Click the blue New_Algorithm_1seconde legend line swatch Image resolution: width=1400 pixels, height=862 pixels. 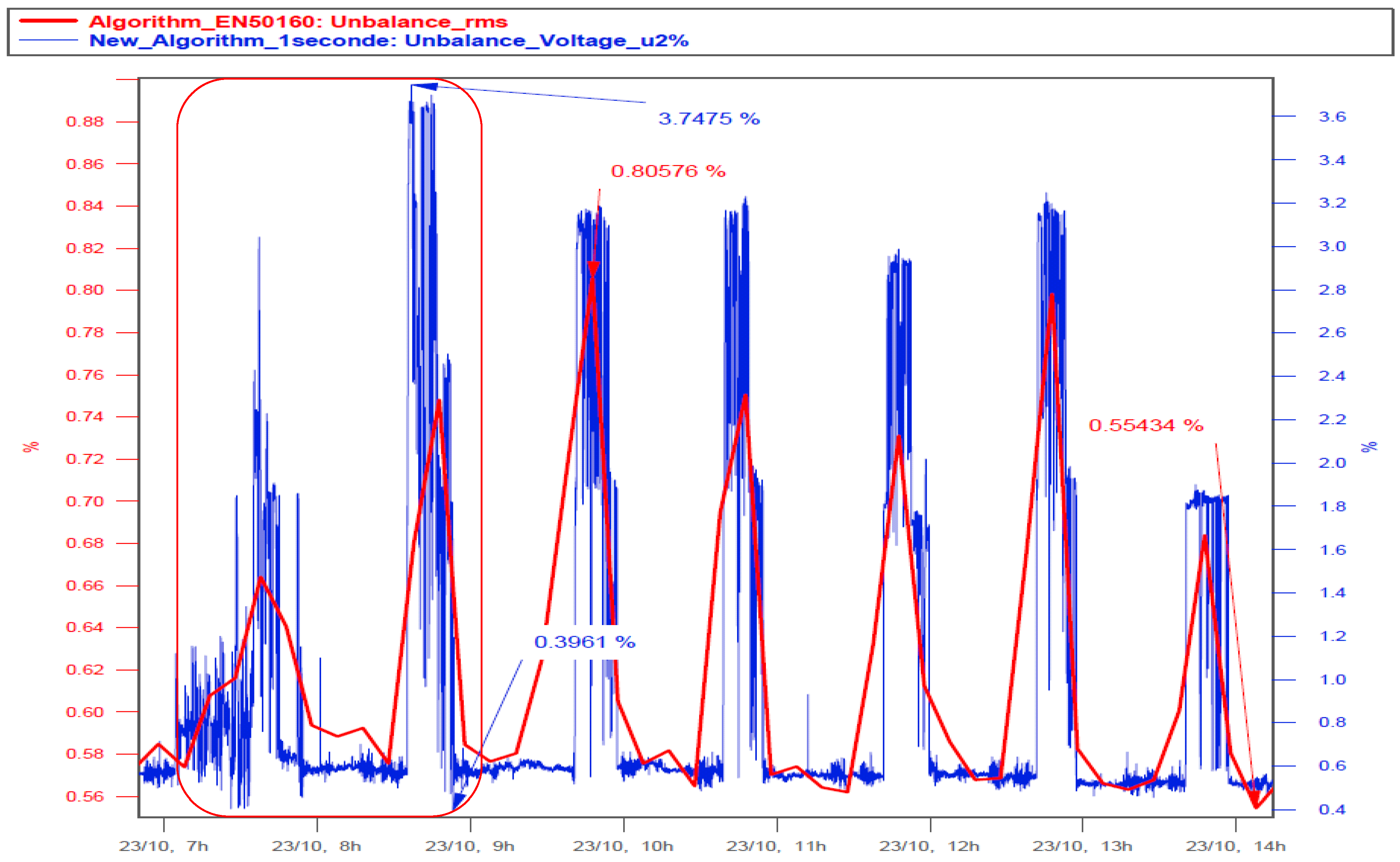tap(49, 40)
